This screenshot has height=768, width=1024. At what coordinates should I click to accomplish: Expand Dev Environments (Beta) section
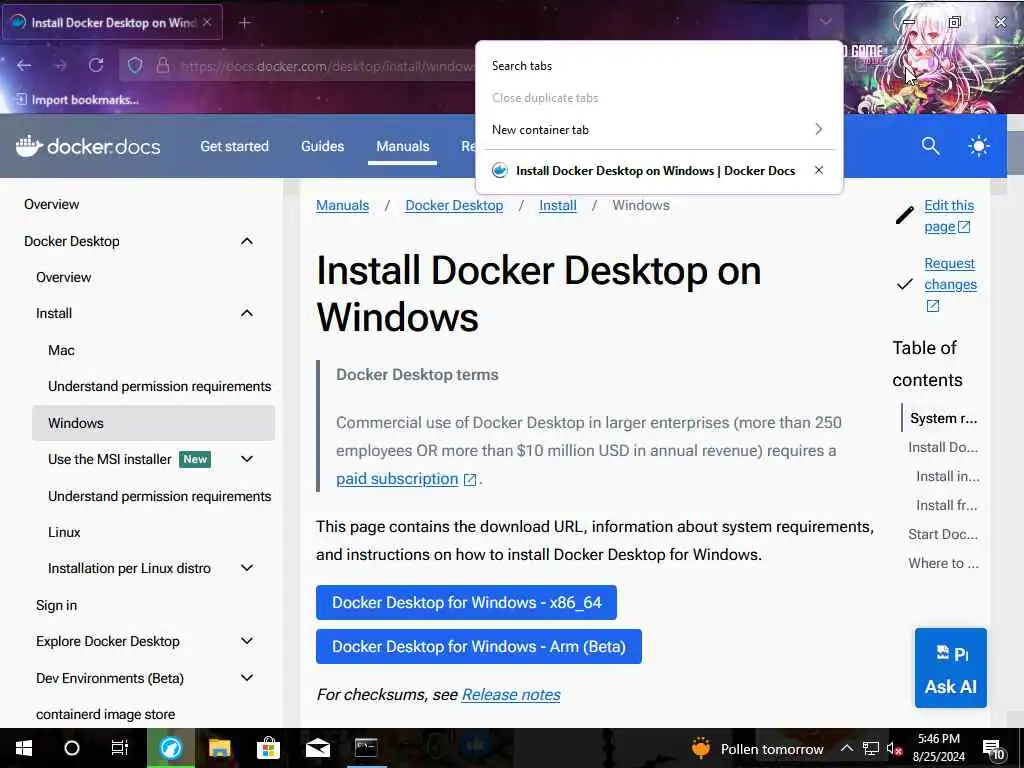coord(247,678)
